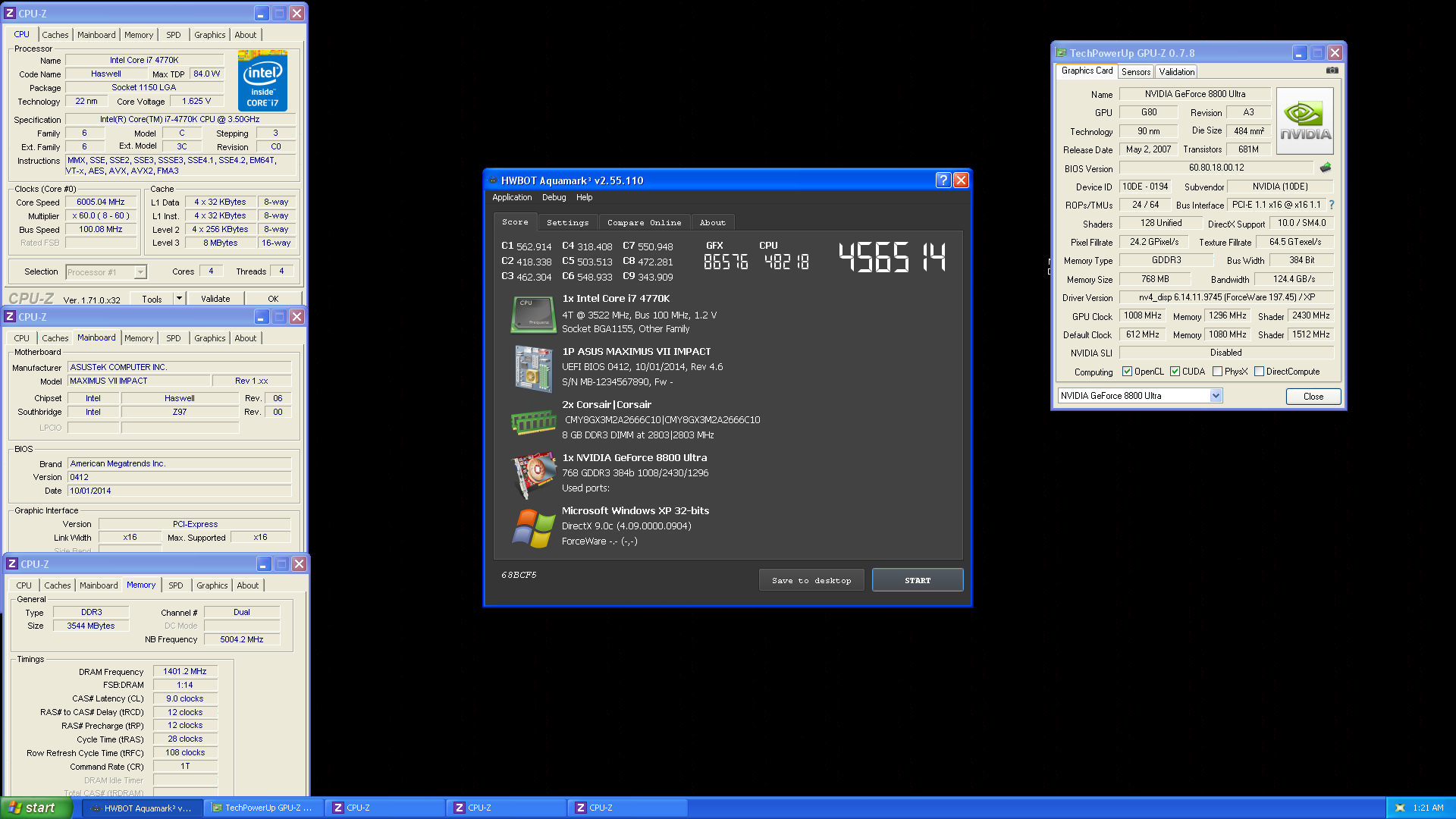
Task: Toggle the CUDA checkbox
Action: [1175, 372]
